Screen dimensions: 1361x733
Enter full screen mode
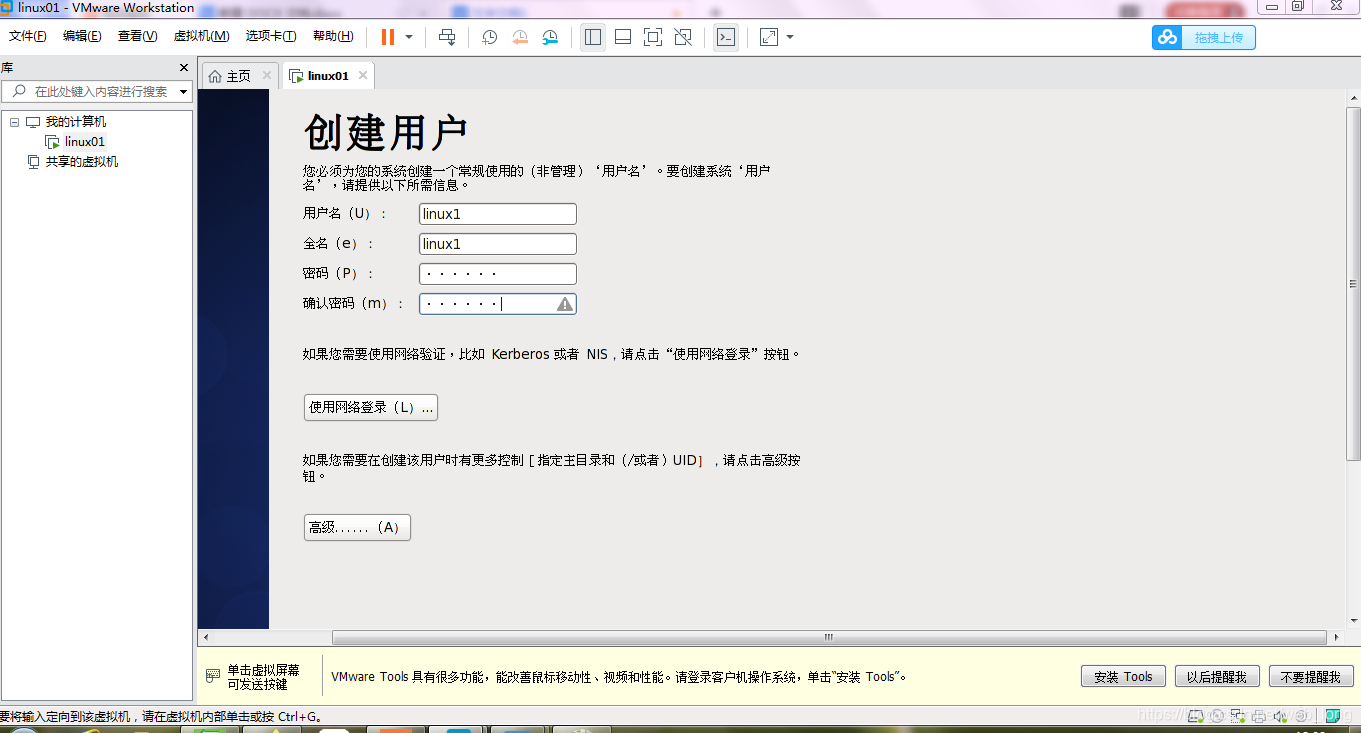coord(652,36)
